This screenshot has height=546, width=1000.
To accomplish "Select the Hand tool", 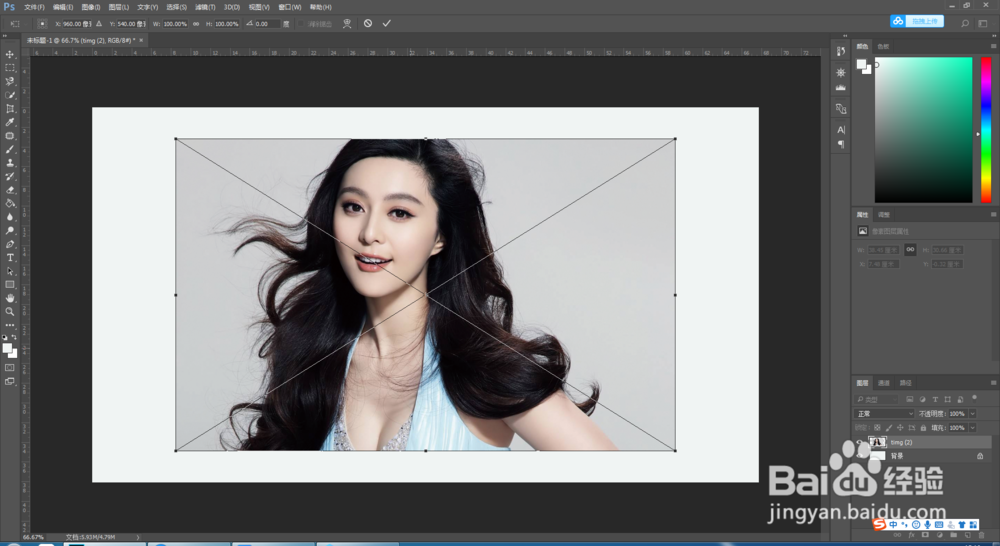I will point(10,298).
